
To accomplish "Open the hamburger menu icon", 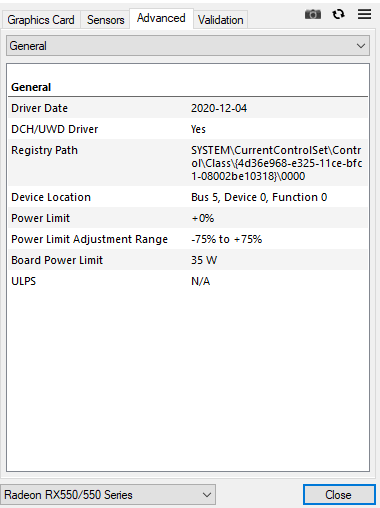I will point(364,14).
